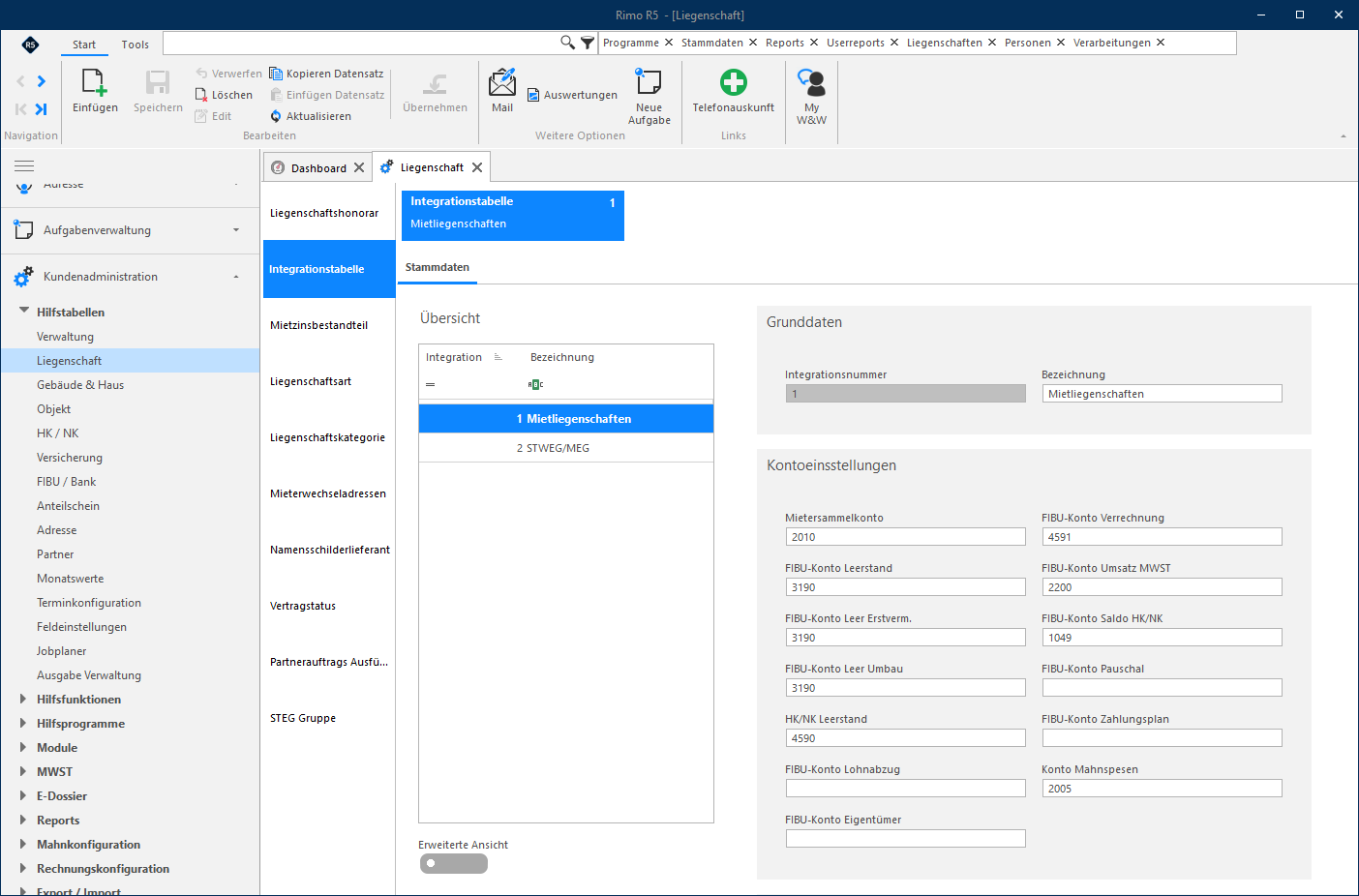Click the search magnifier icon
The width and height of the screenshot is (1359, 896).
pos(567,43)
